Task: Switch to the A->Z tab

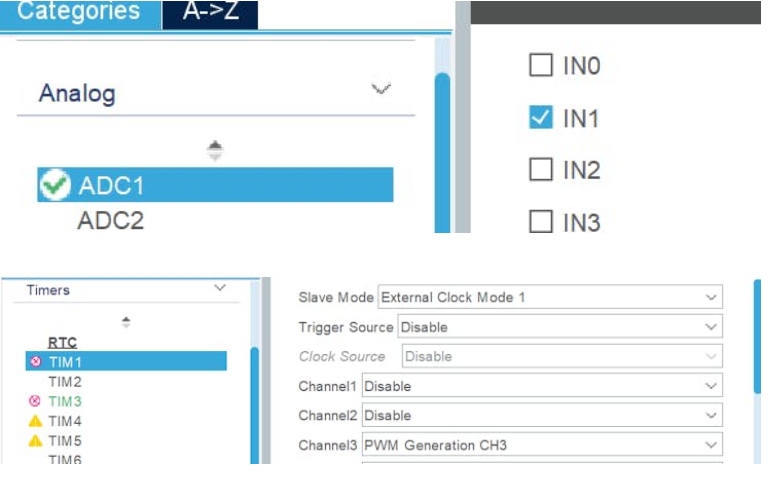Action: [210, 12]
